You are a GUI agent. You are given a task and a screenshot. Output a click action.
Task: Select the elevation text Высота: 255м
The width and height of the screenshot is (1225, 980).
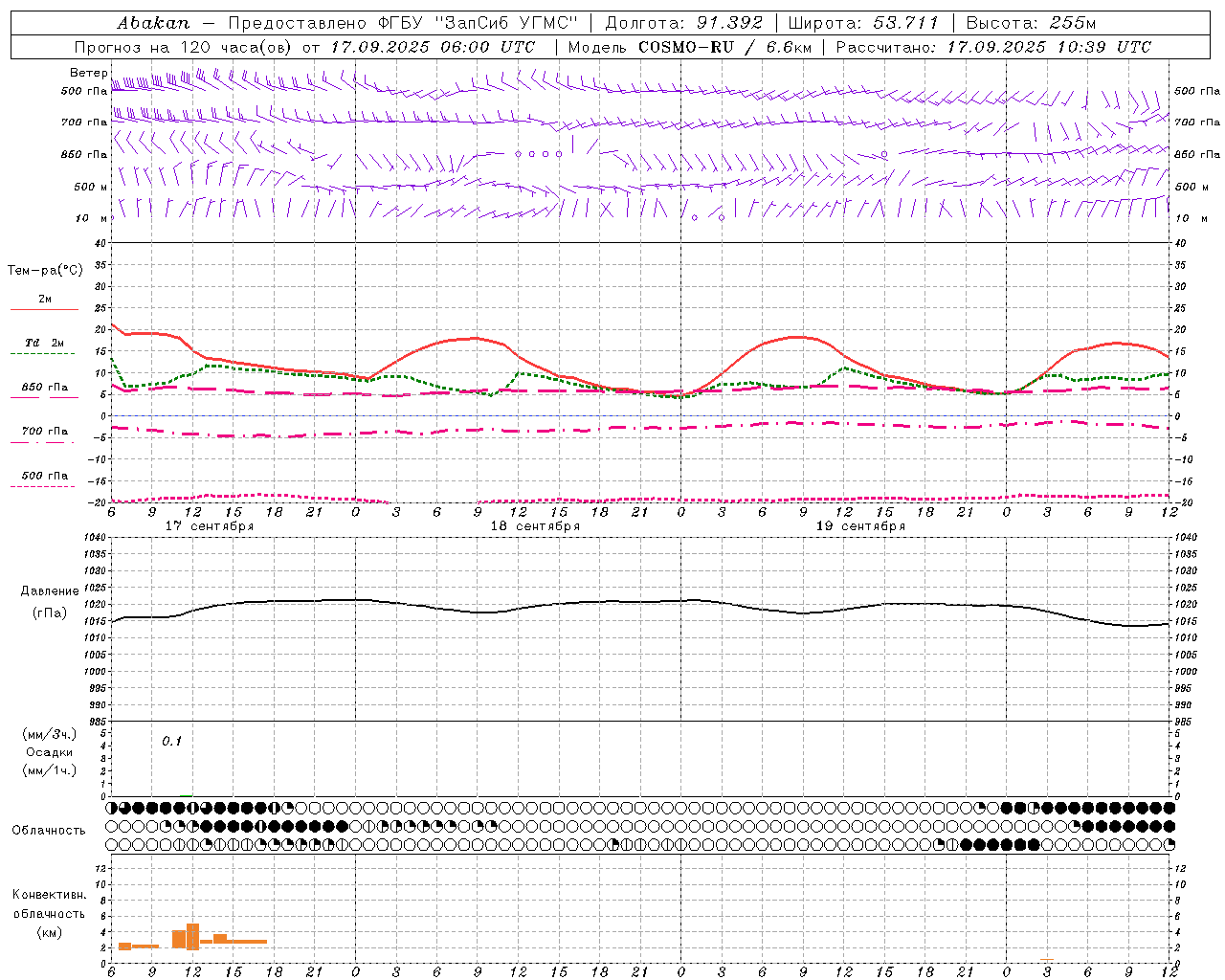(1031, 22)
